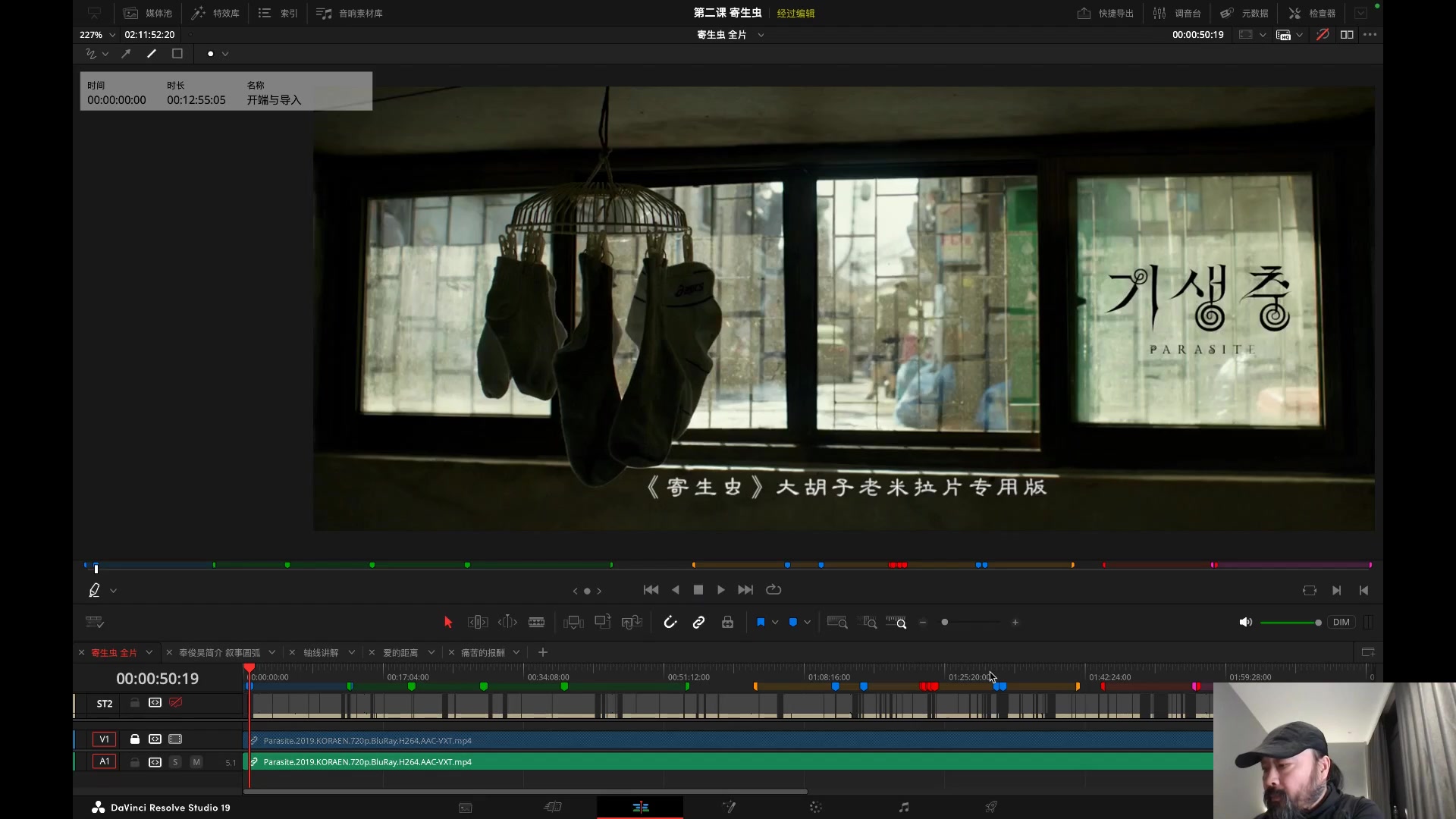Open 元数据 metadata panel

point(1244,13)
